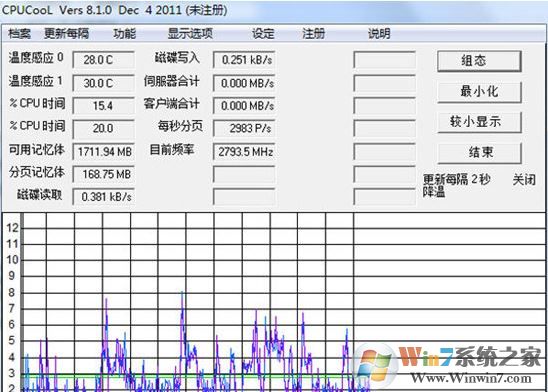The width and height of the screenshot is (548, 392).
Task: Click the 目前频率 value 2793.5 MHz
Action: (x=244, y=152)
